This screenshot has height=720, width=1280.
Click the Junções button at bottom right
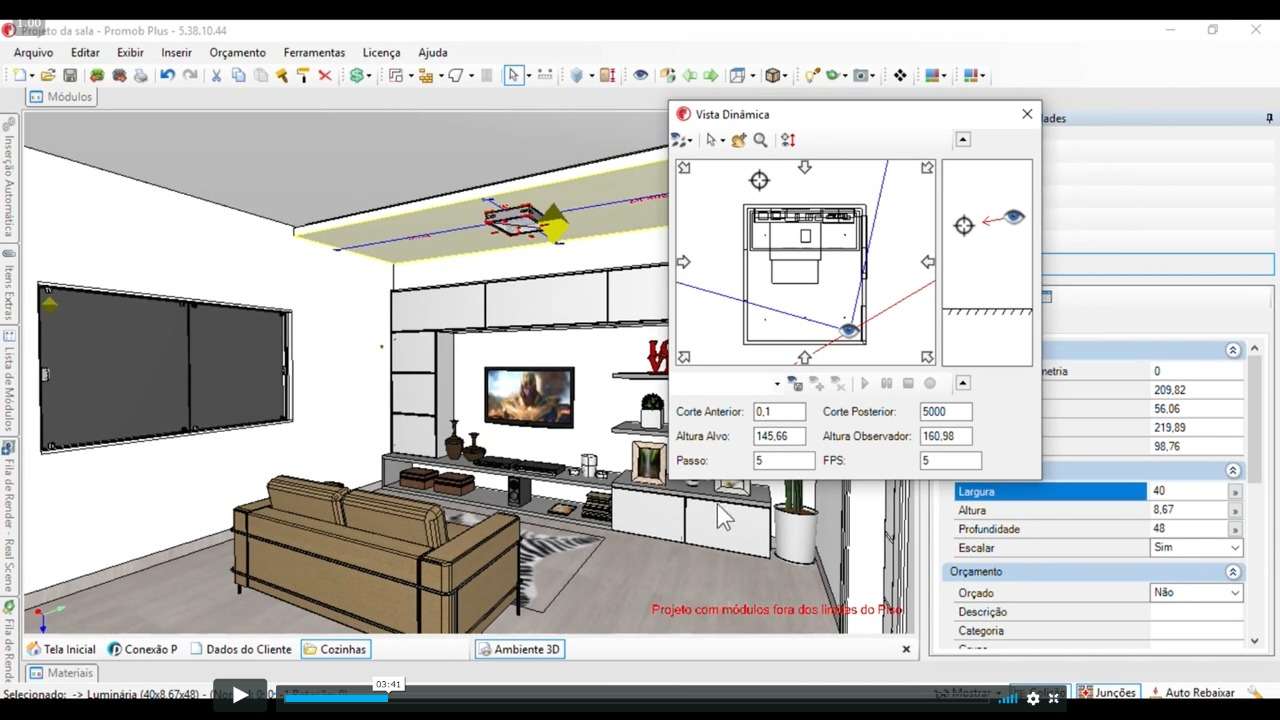[x=1107, y=691]
